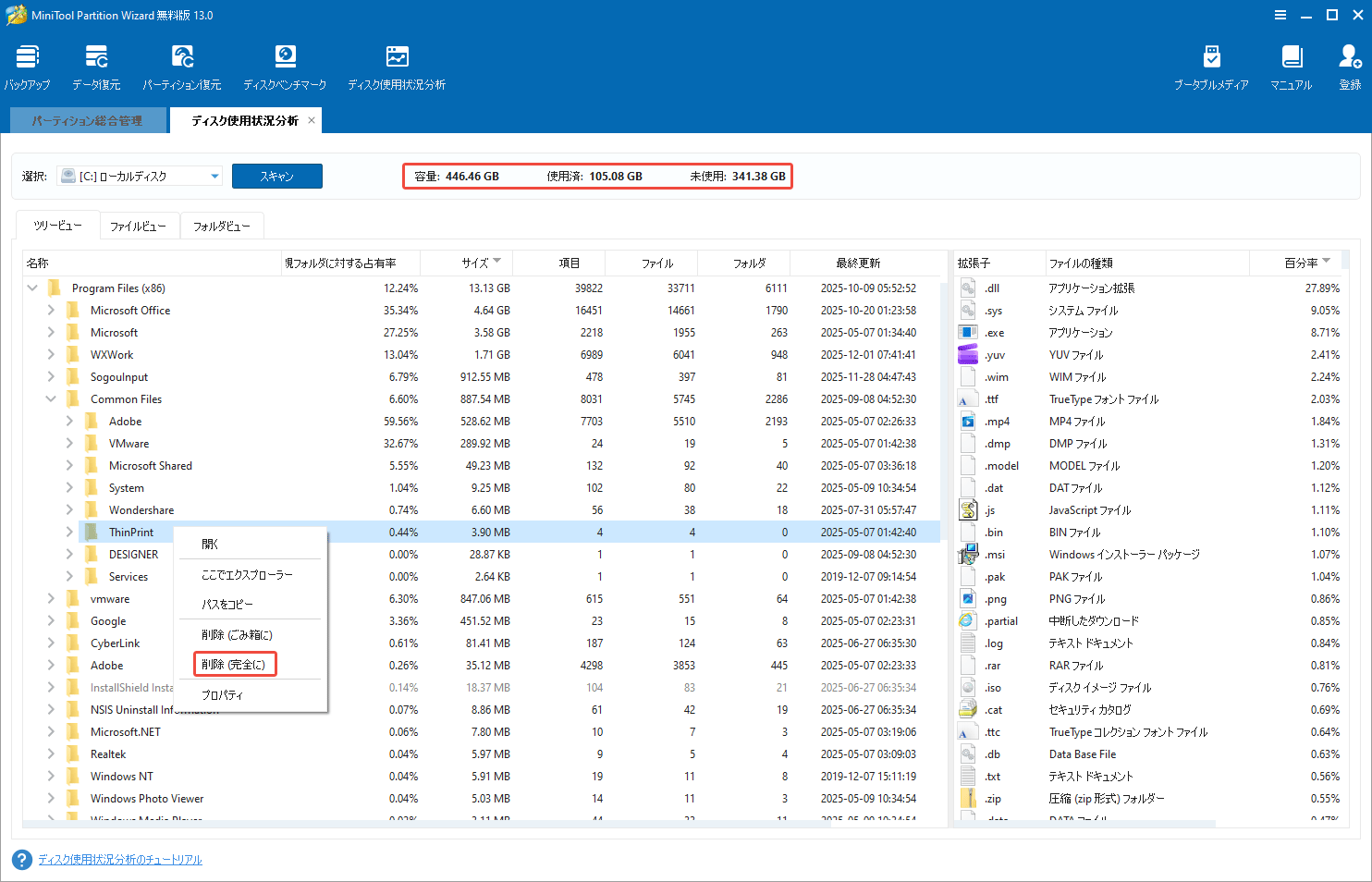Open the サイズ column sort dropdown
The width and height of the screenshot is (1372, 882).
tap(497, 262)
